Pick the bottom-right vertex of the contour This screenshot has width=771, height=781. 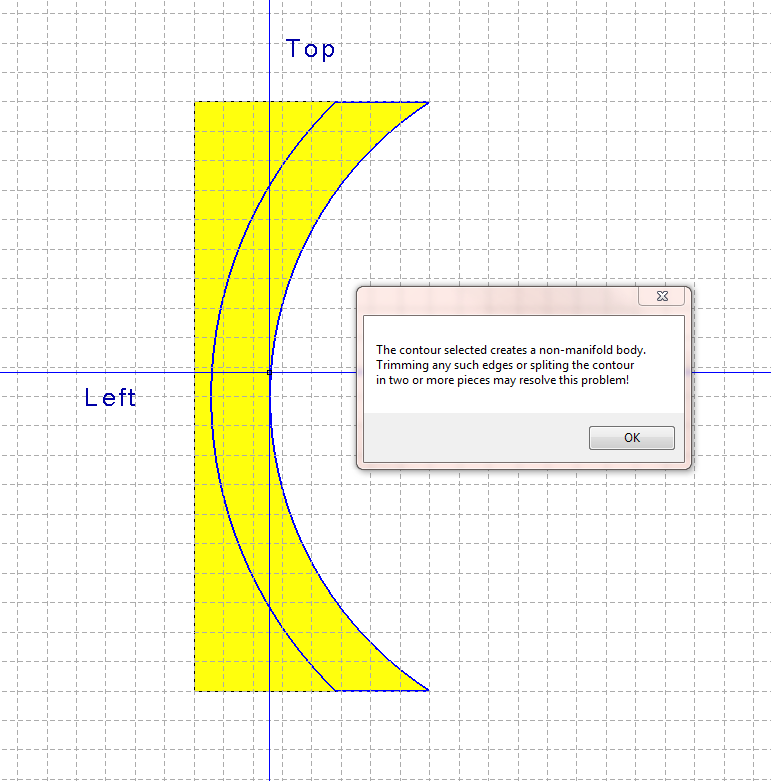[428, 690]
